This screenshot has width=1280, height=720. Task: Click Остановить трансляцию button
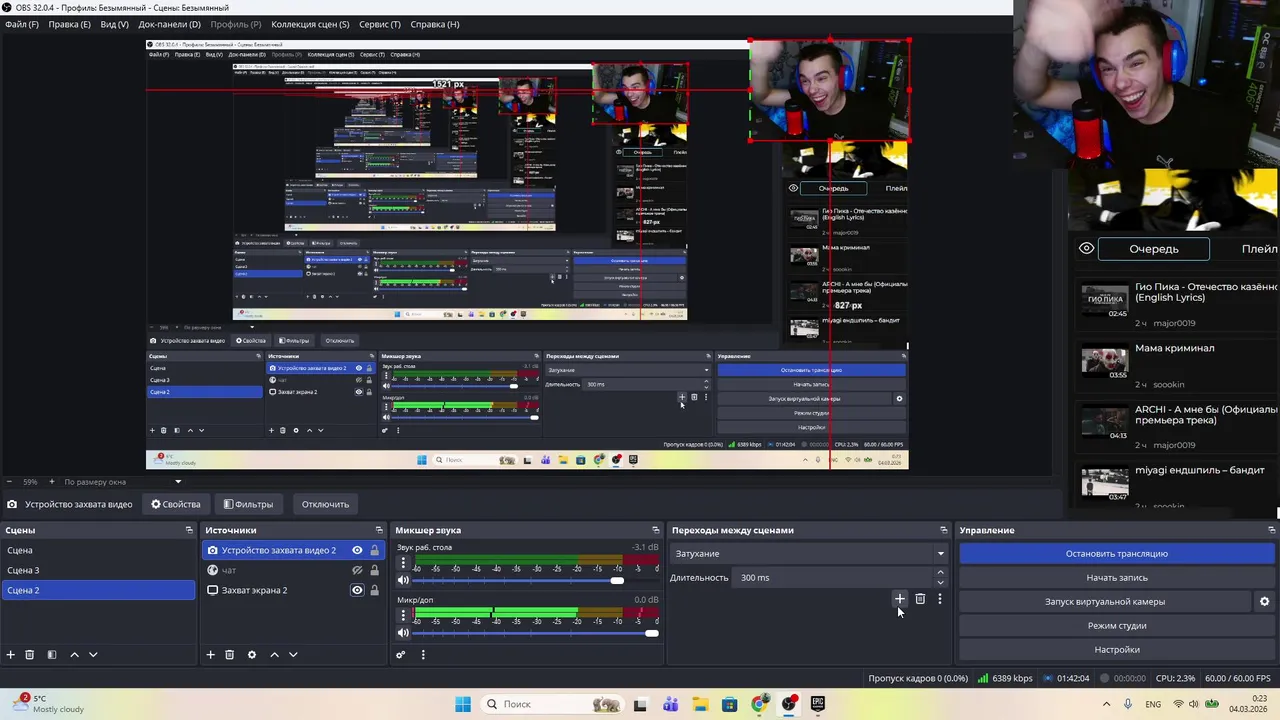click(1116, 554)
